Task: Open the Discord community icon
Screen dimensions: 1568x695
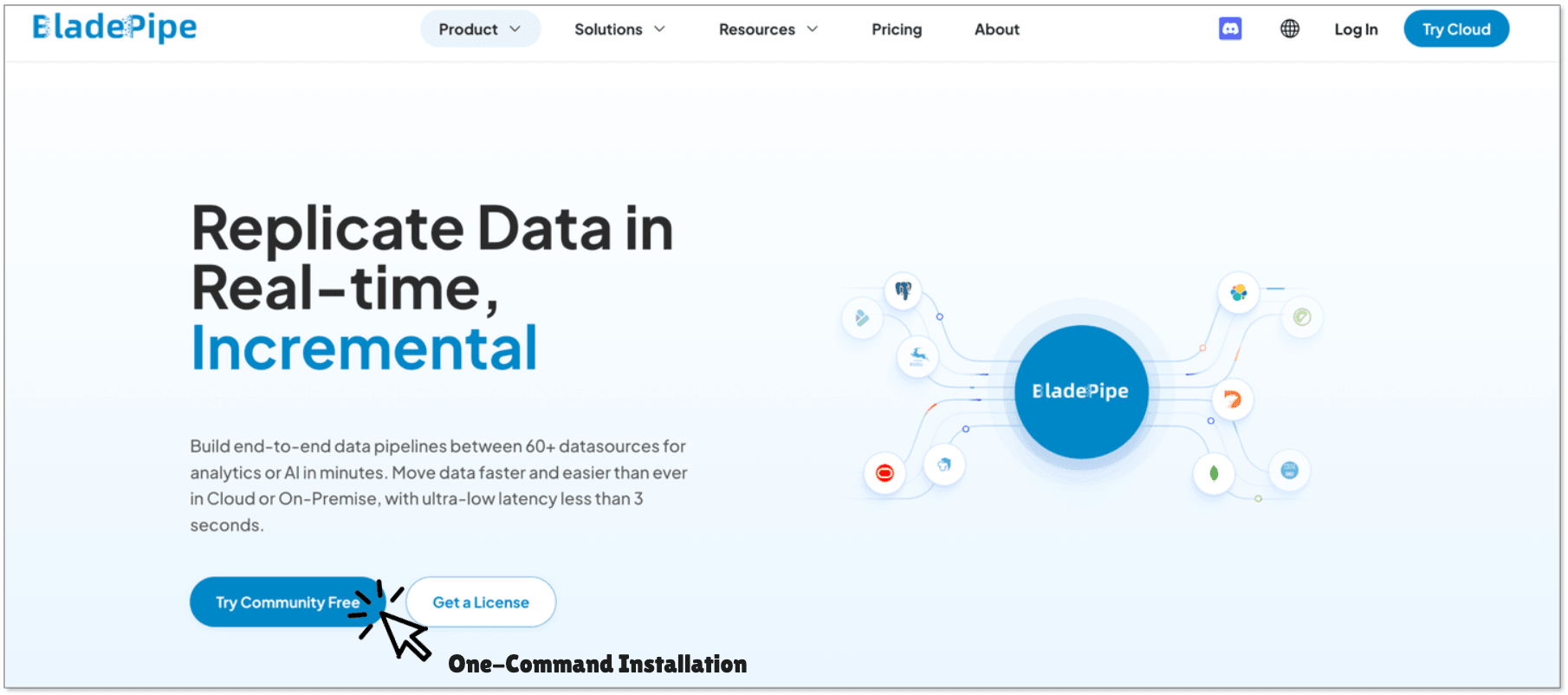Action: click(x=1230, y=29)
